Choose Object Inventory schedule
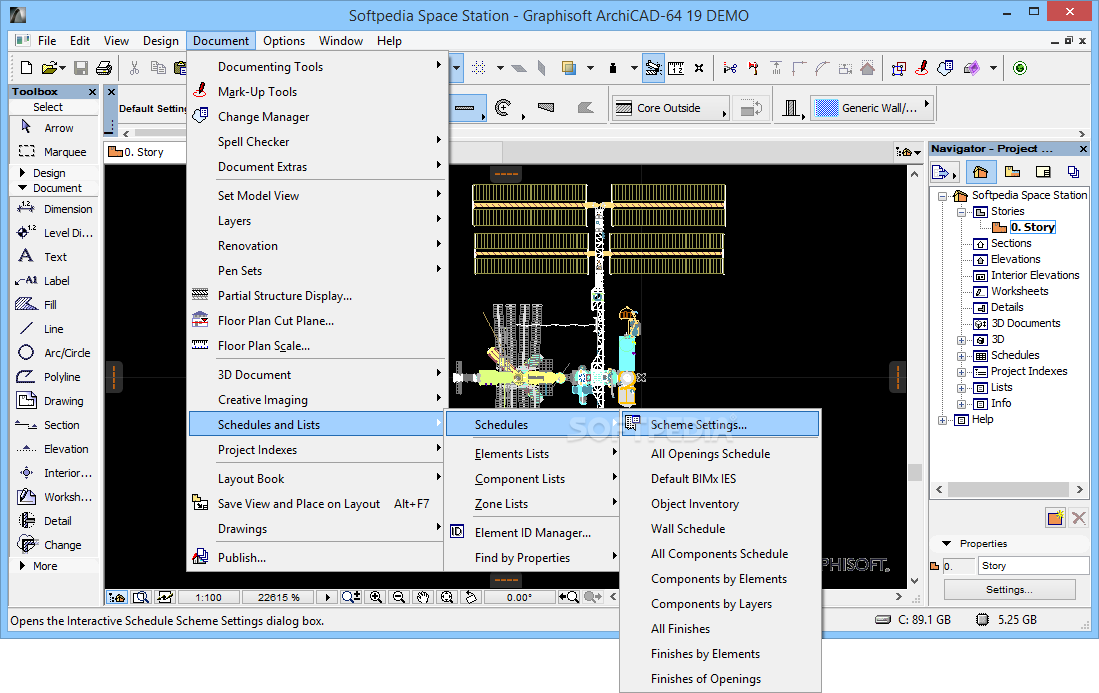Image resolution: width=1099 pixels, height=693 pixels. [695, 504]
